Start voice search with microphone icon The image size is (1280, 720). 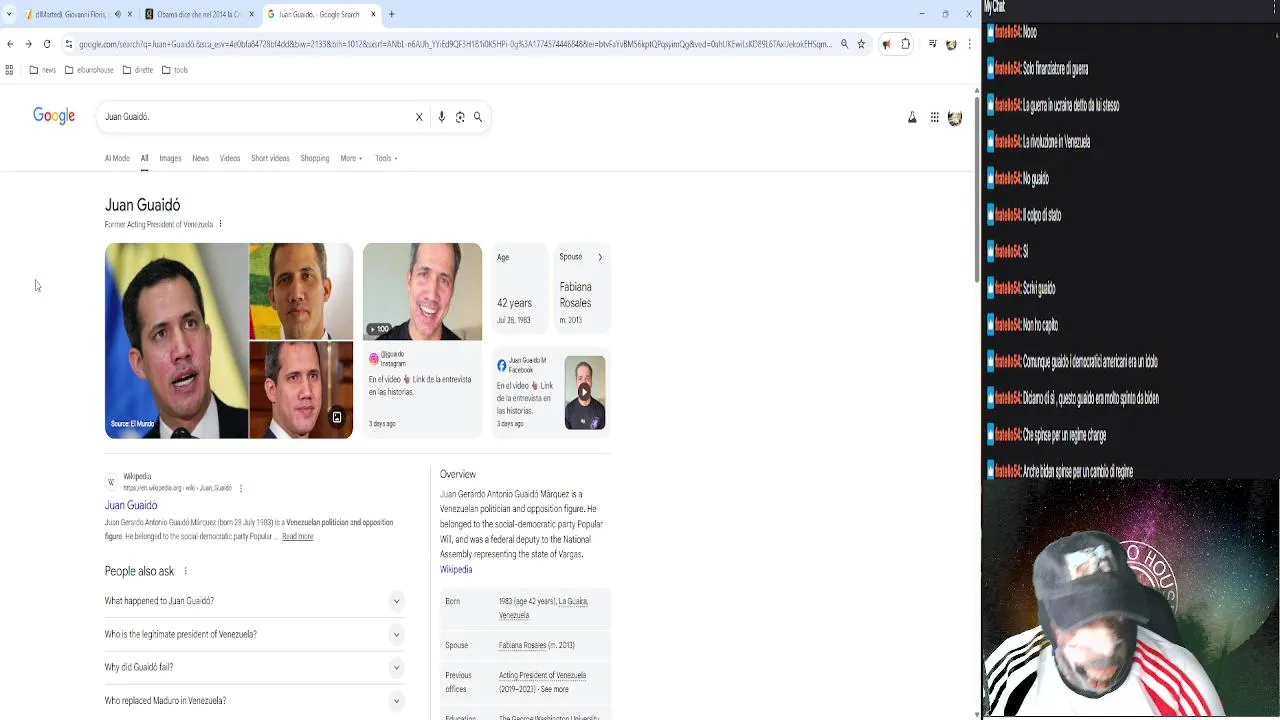tap(441, 117)
